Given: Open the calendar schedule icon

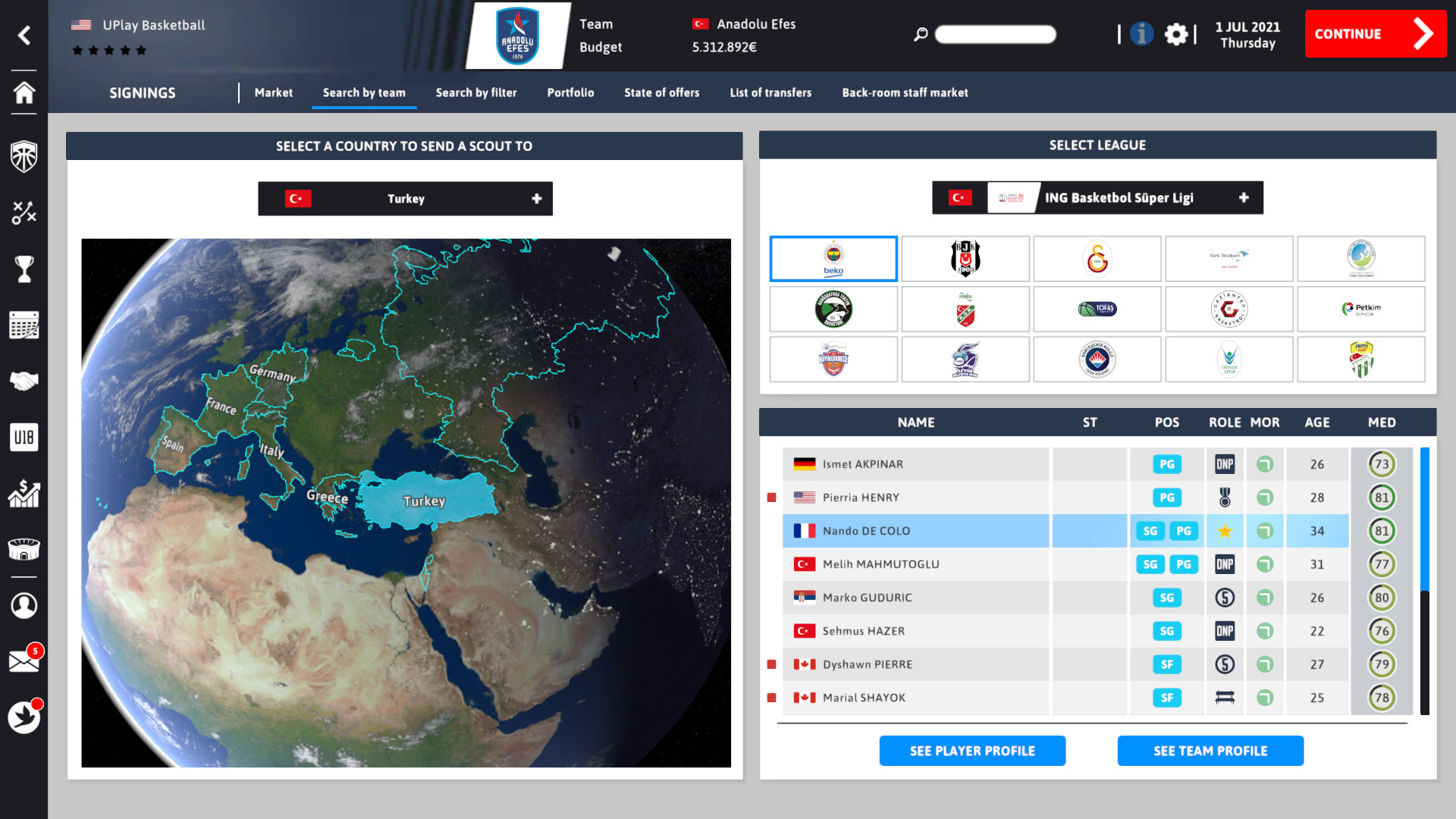Looking at the screenshot, I should click(24, 326).
